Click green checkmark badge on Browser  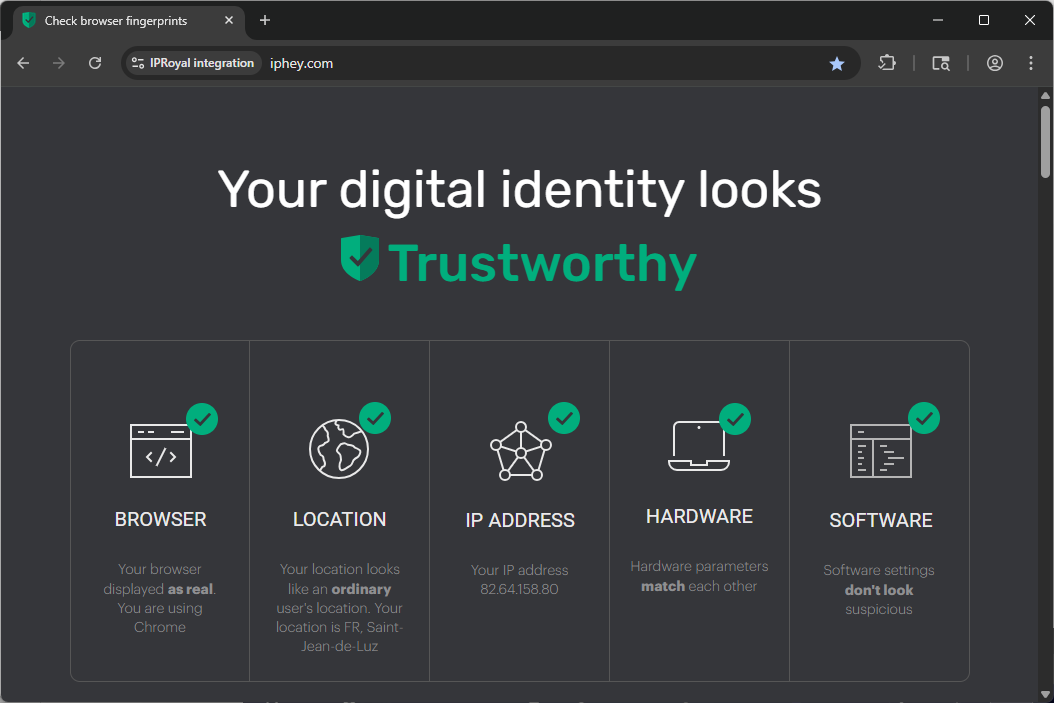coord(202,419)
